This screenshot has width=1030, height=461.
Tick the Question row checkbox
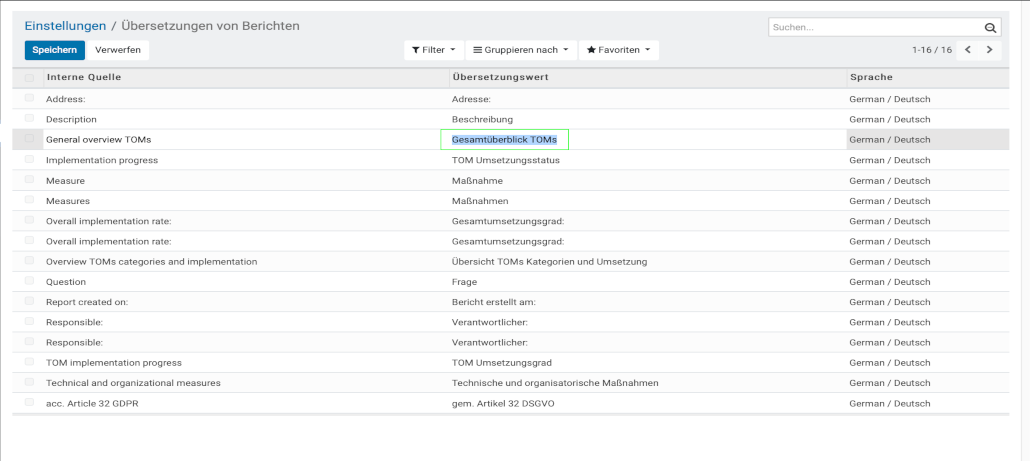coord(29,281)
